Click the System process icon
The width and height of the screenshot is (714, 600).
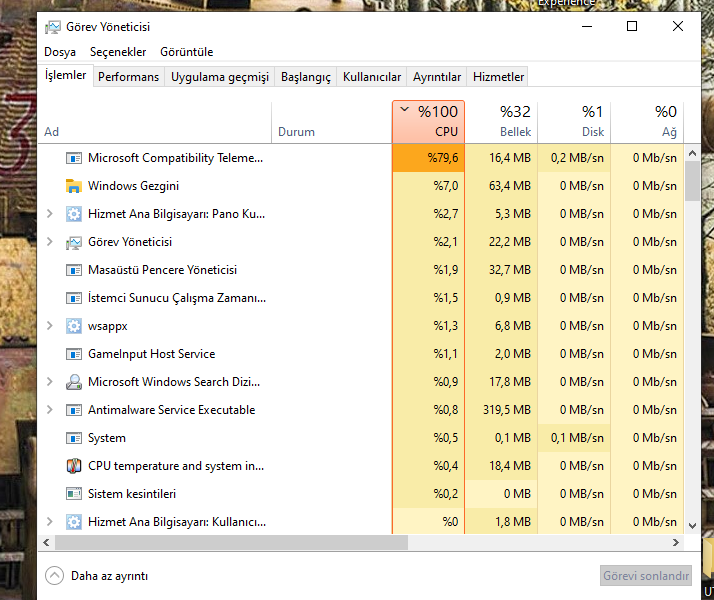[74, 438]
